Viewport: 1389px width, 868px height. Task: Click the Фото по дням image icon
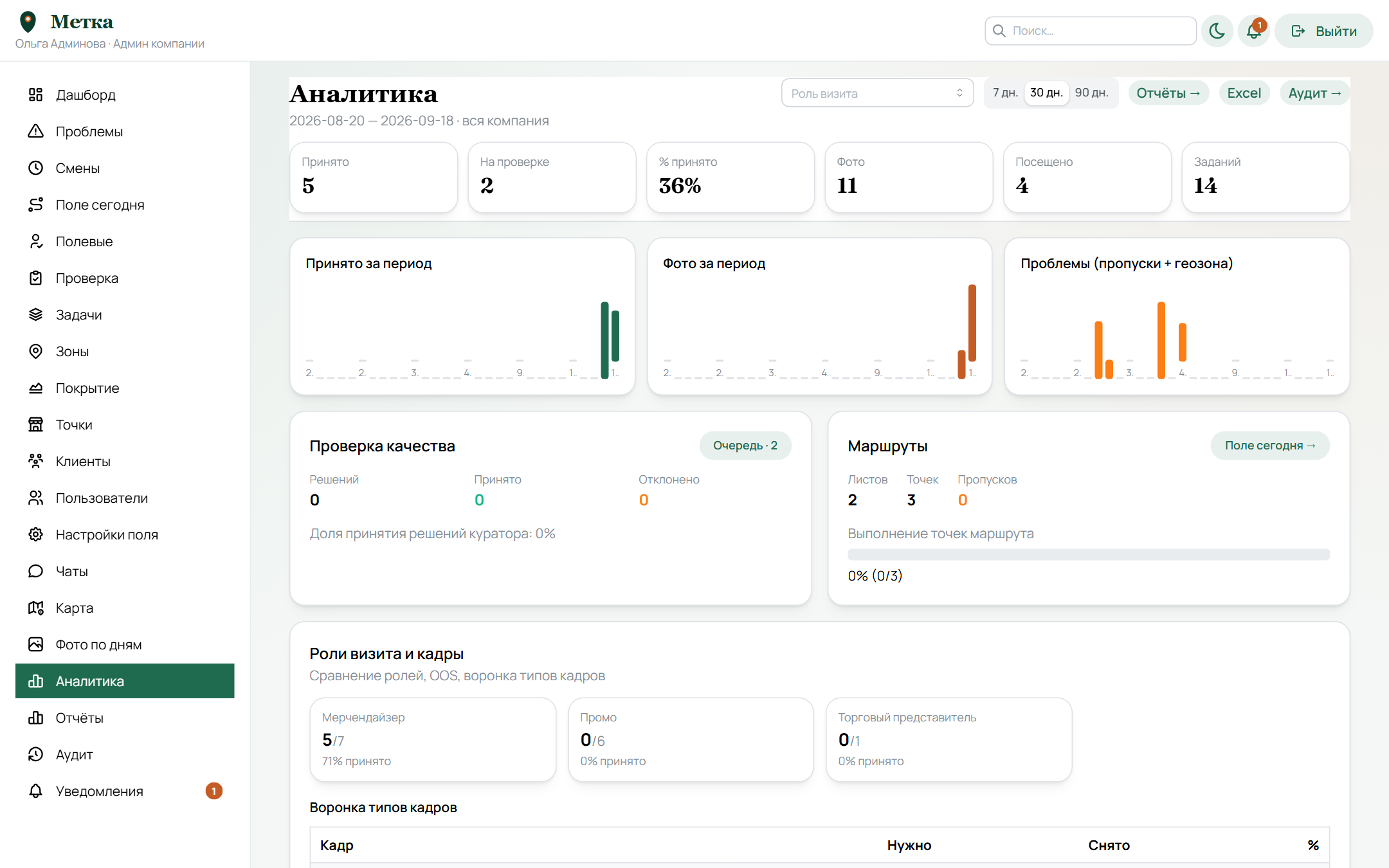point(35,644)
